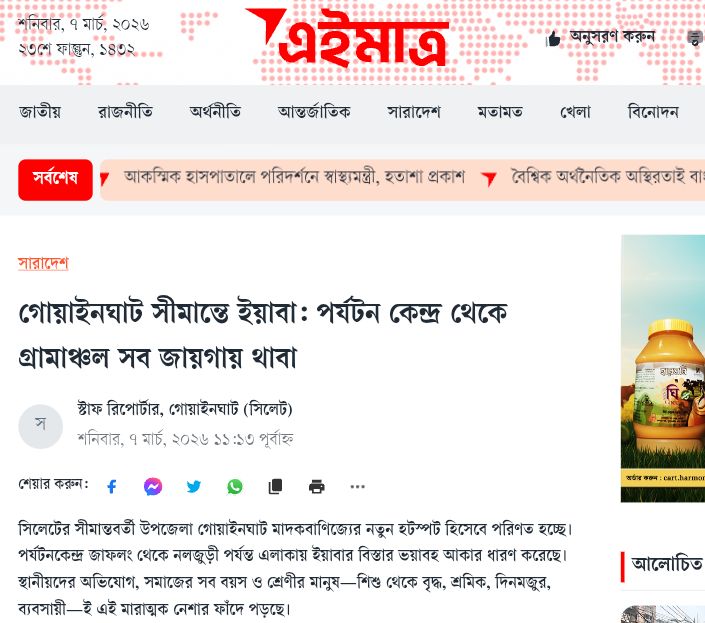Viewport: 705px width, 623px height.
Task: Click the সর্বশেষ red button
Action: [x=55, y=180]
